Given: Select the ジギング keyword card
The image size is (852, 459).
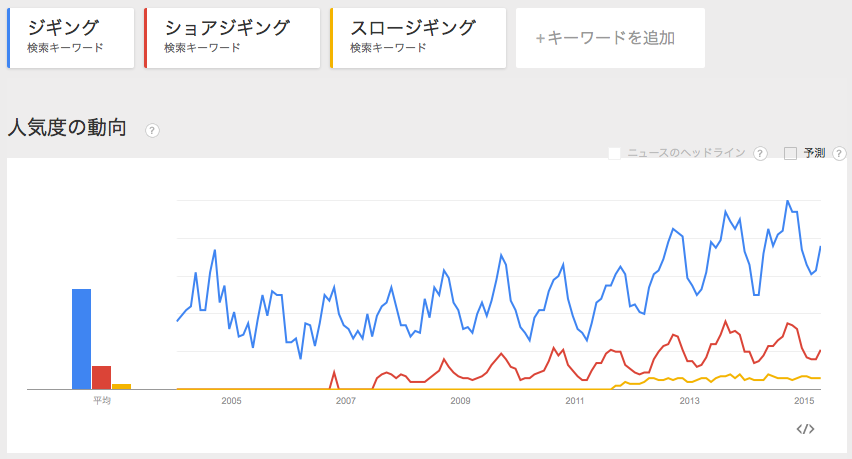Looking at the screenshot, I should (70, 38).
